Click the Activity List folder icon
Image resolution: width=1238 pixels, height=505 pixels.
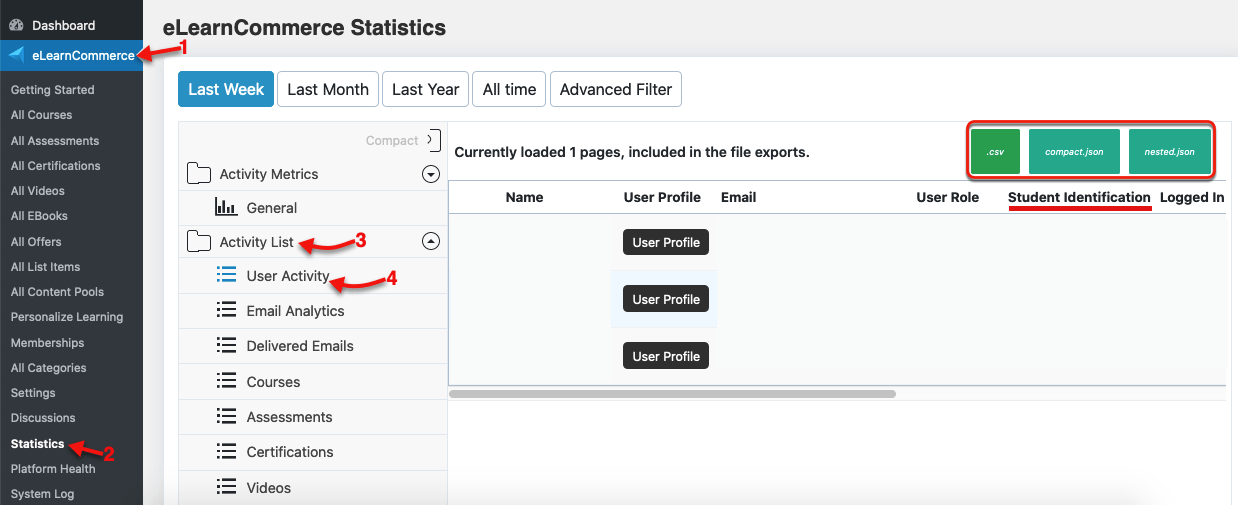point(199,242)
